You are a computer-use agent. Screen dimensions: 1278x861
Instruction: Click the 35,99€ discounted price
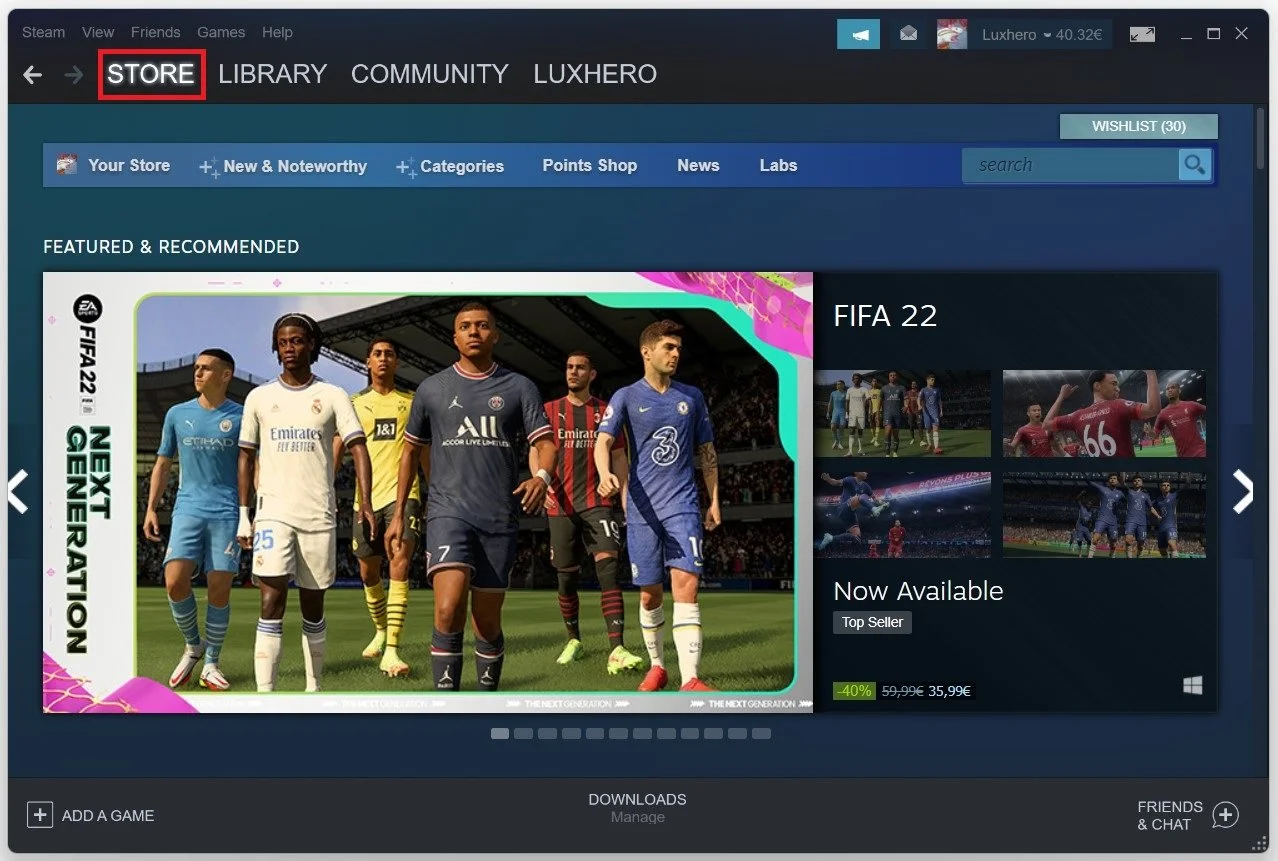949,691
